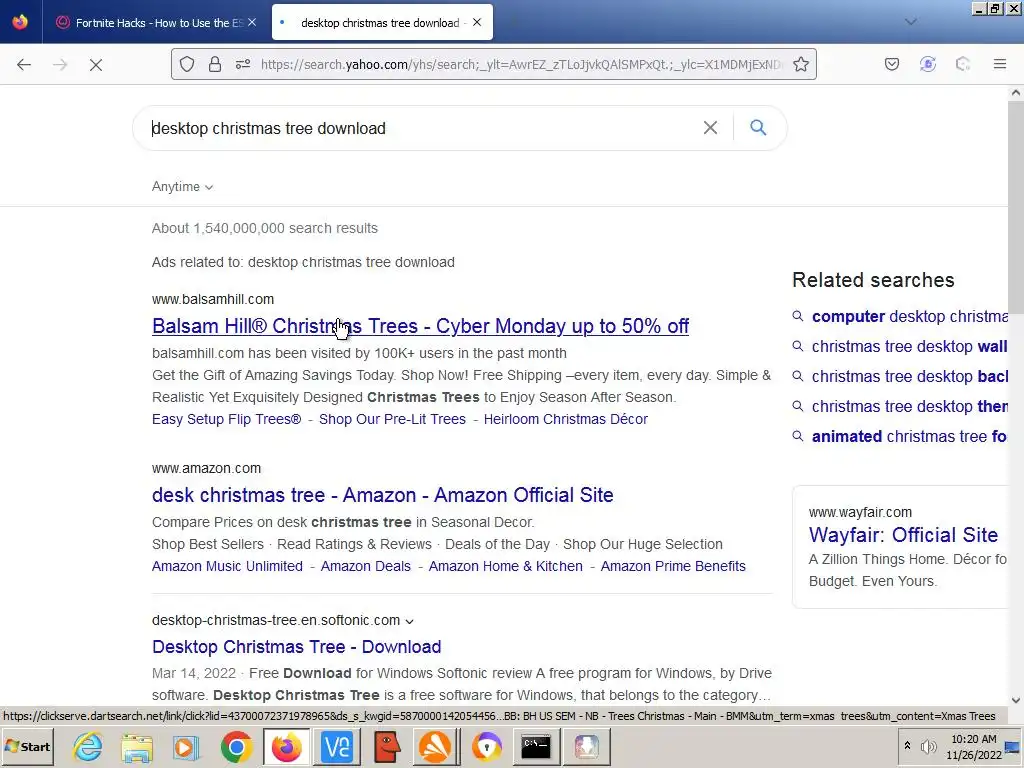Open Amazon Home & Kitchen link
Viewport: 1024px width, 768px height.
tap(505, 566)
